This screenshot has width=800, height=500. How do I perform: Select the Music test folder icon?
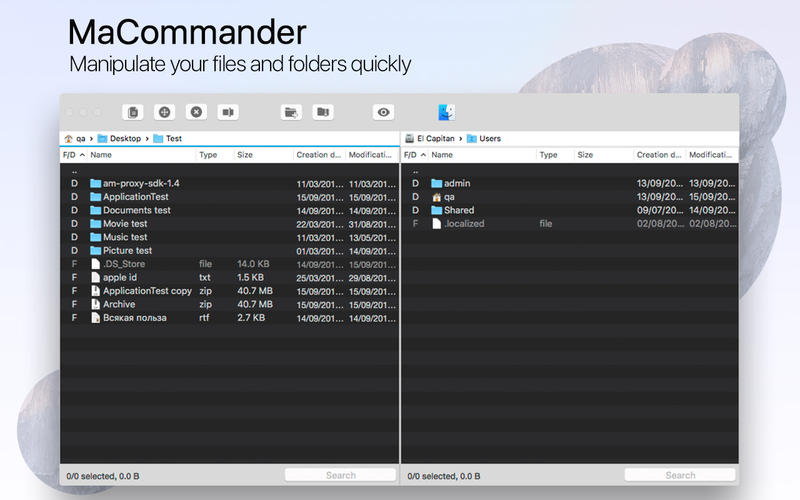tap(95, 237)
